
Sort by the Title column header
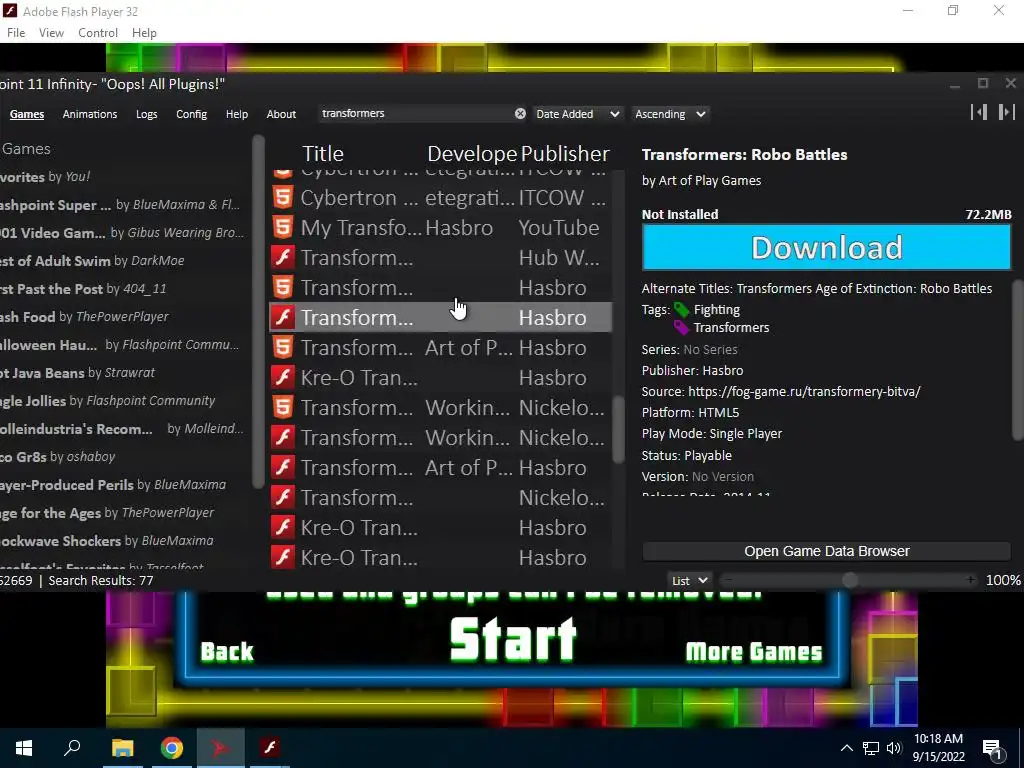(323, 153)
